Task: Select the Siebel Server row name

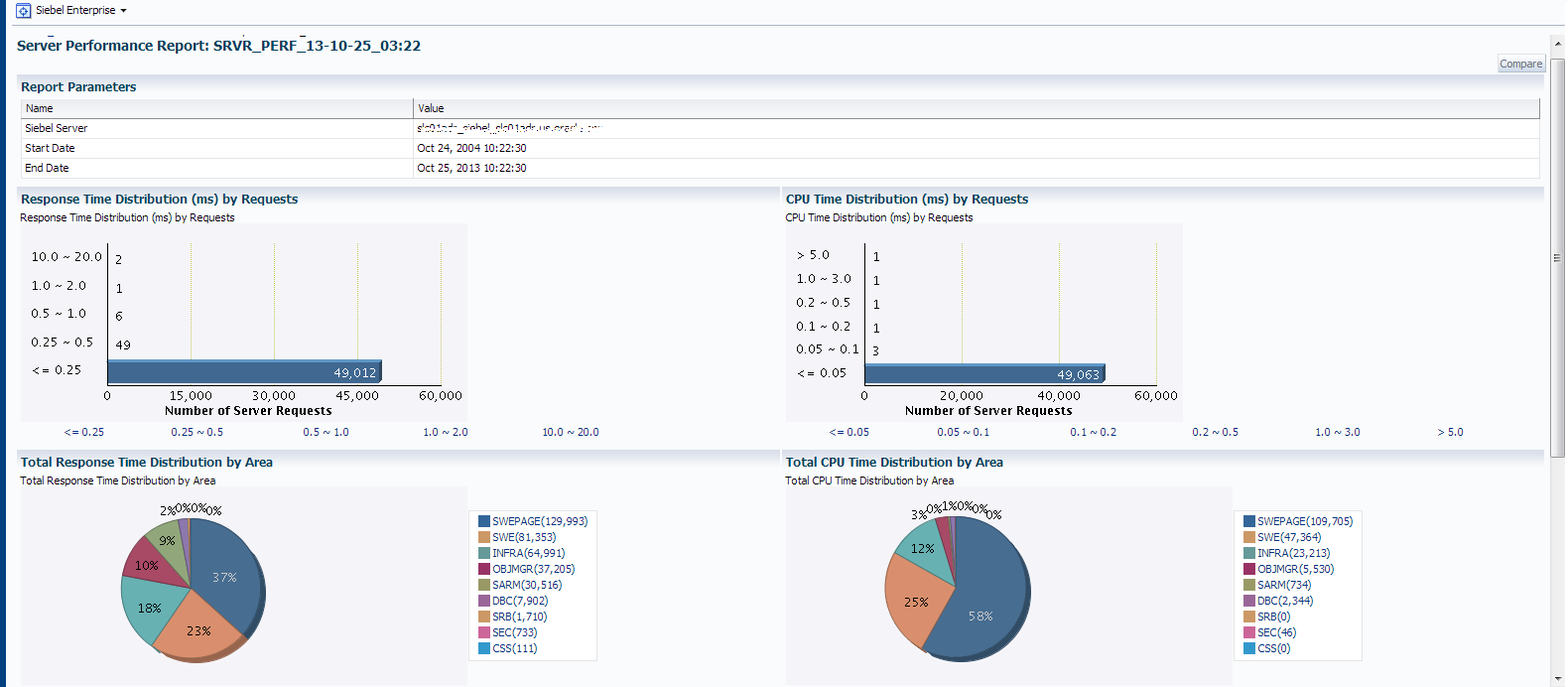Action: click(57, 128)
